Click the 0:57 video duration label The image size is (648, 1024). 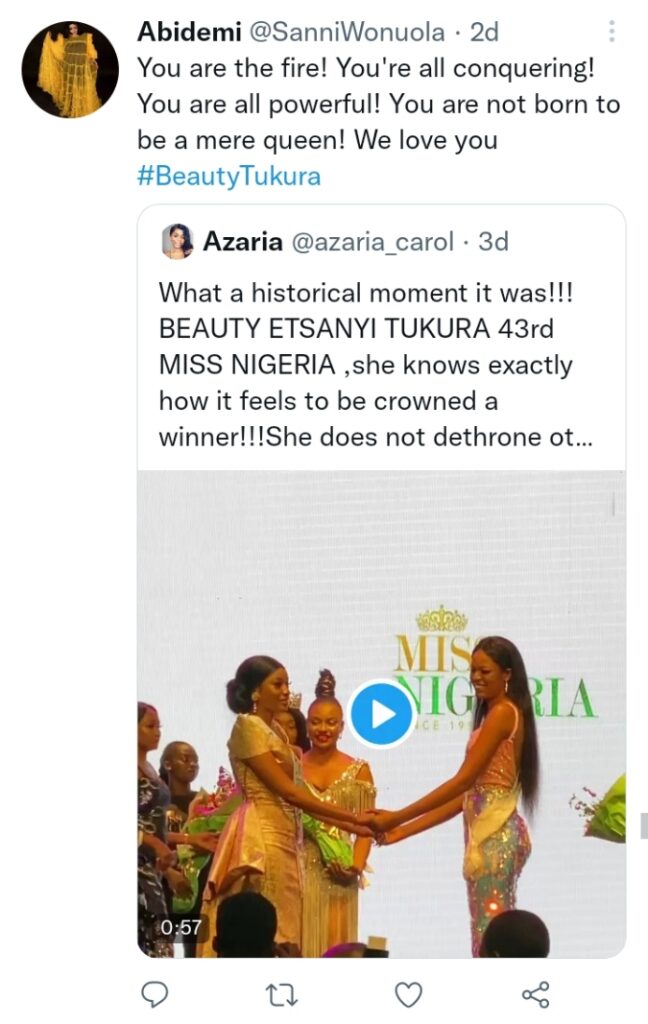click(179, 927)
